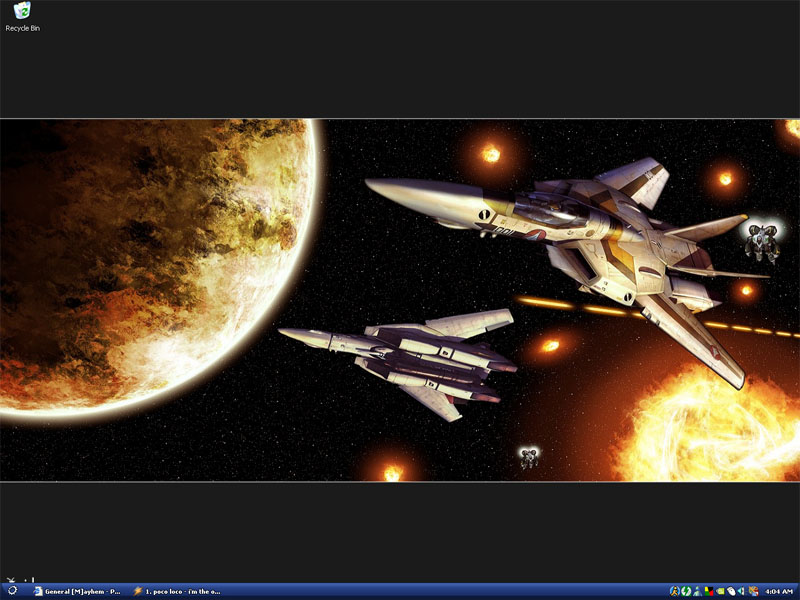Click the colorful security shield tray icon
This screenshot has height=600, width=800.
tap(754, 591)
